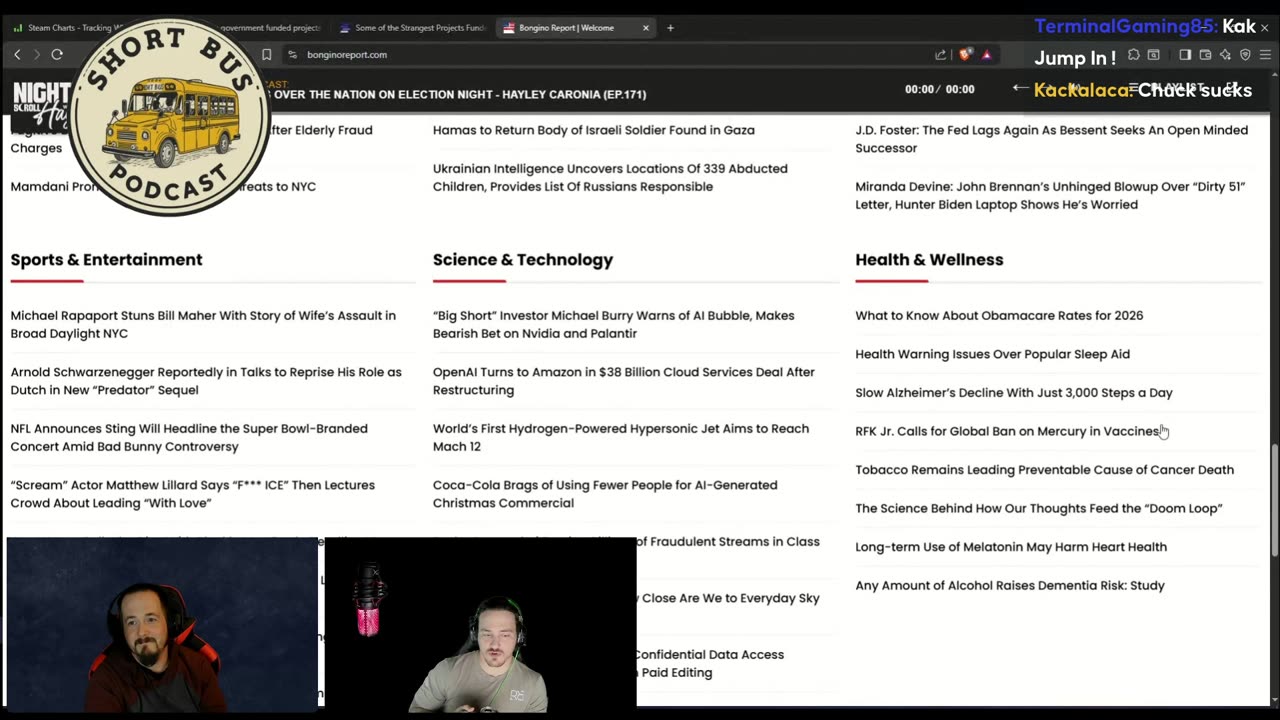Open Big Short Investor Michael Burry article
This screenshot has width=1280, height=720.
pos(613,325)
